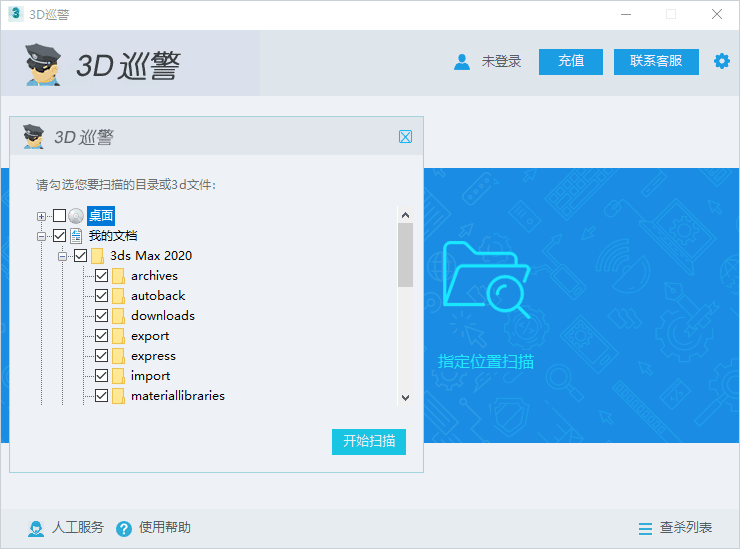The width and height of the screenshot is (740, 549).
Task: Select the export folder item
Action: click(149, 336)
